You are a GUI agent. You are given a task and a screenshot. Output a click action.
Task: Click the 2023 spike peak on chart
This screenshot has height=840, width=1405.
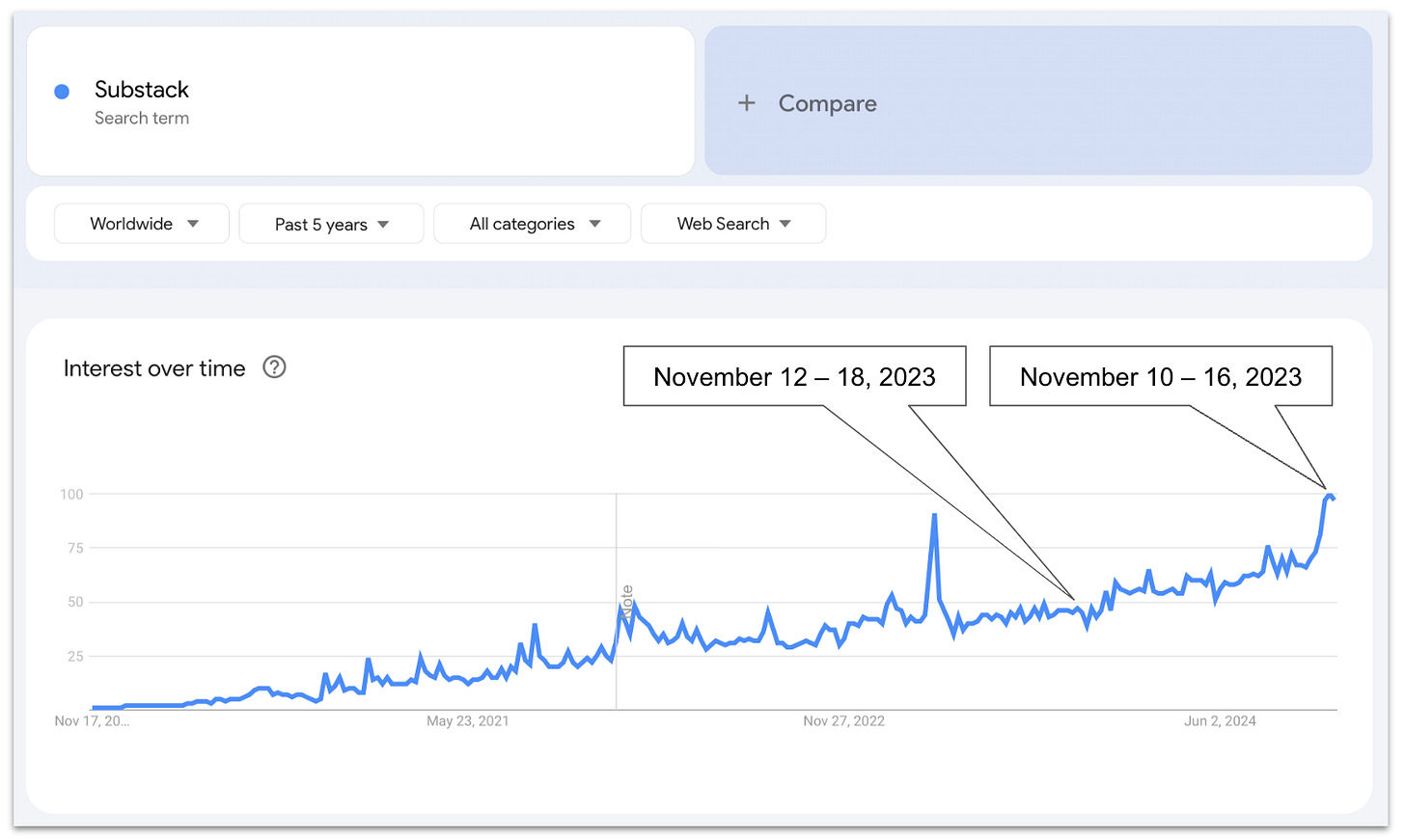(x=934, y=516)
